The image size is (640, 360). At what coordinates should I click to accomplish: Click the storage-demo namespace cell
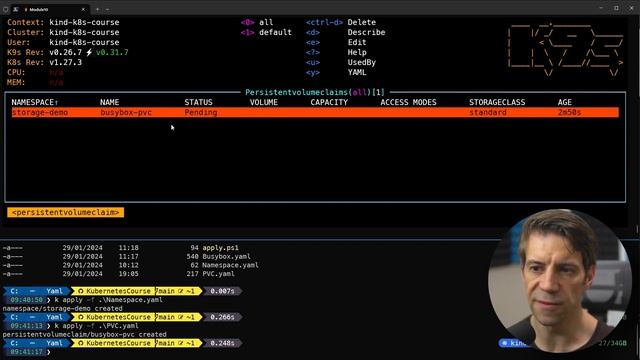click(x=40, y=112)
